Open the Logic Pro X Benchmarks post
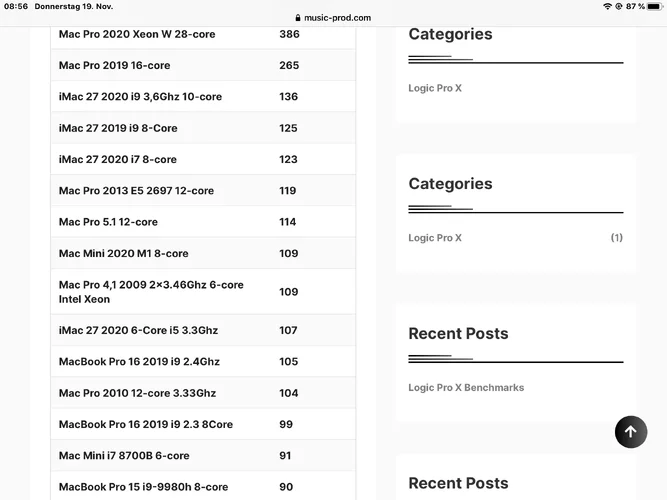667x500 pixels. (x=466, y=388)
